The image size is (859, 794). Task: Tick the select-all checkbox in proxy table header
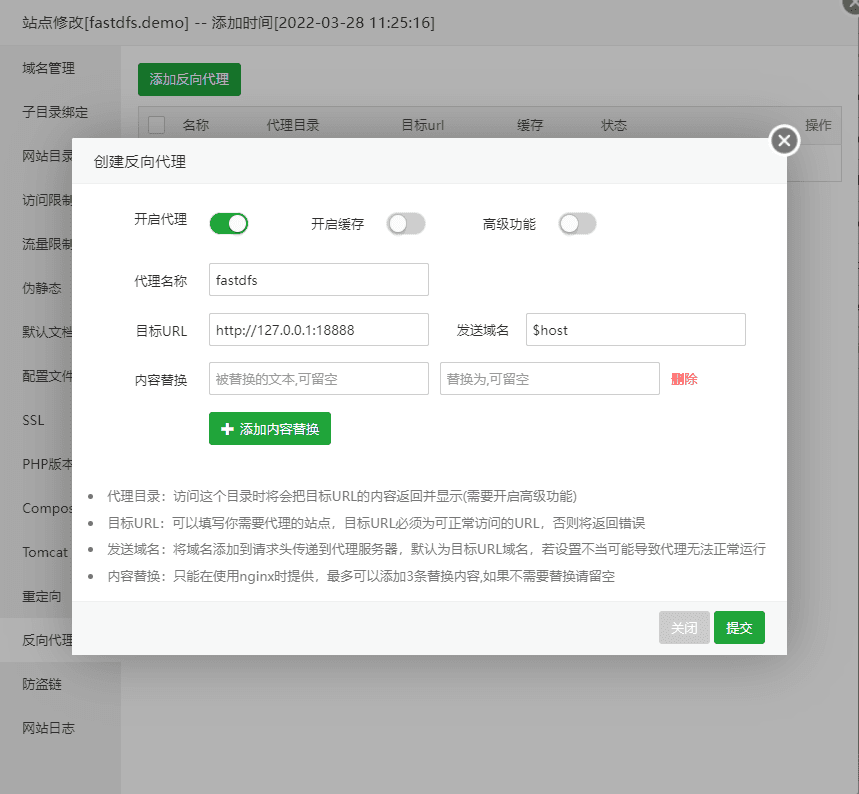click(x=157, y=125)
